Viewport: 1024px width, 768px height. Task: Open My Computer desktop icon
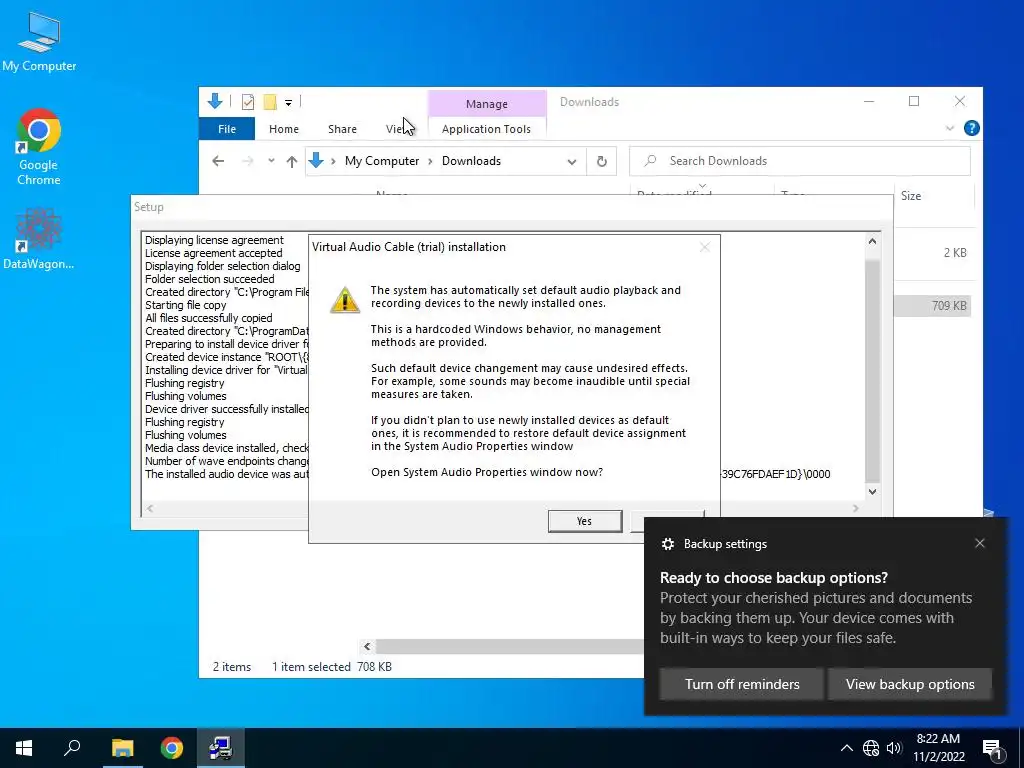(39, 40)
